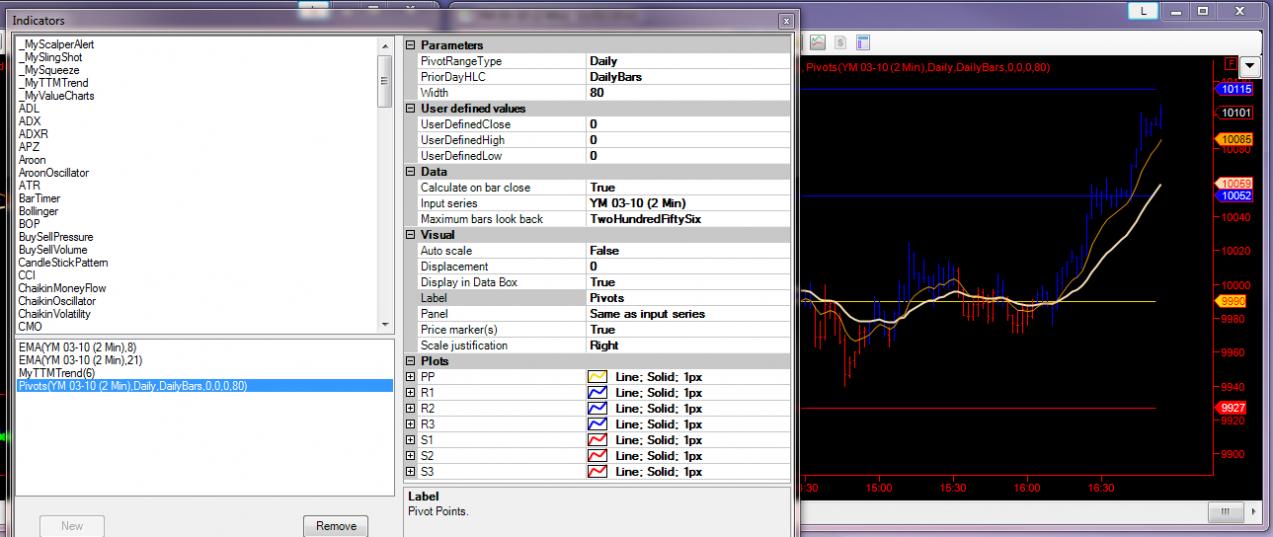Click the S1 red line style icon

[597, 440]
